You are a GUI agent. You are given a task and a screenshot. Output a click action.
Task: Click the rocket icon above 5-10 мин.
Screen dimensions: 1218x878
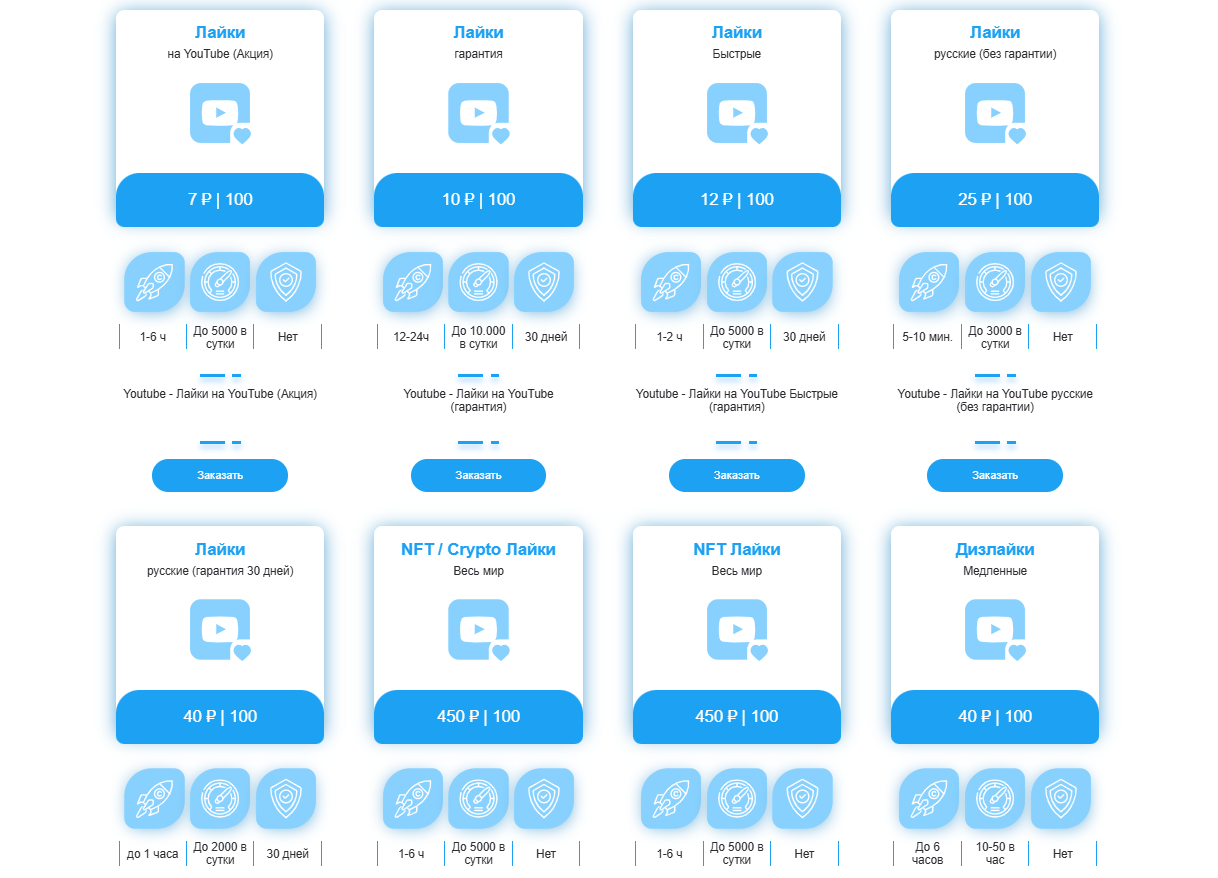coord(928,282)
